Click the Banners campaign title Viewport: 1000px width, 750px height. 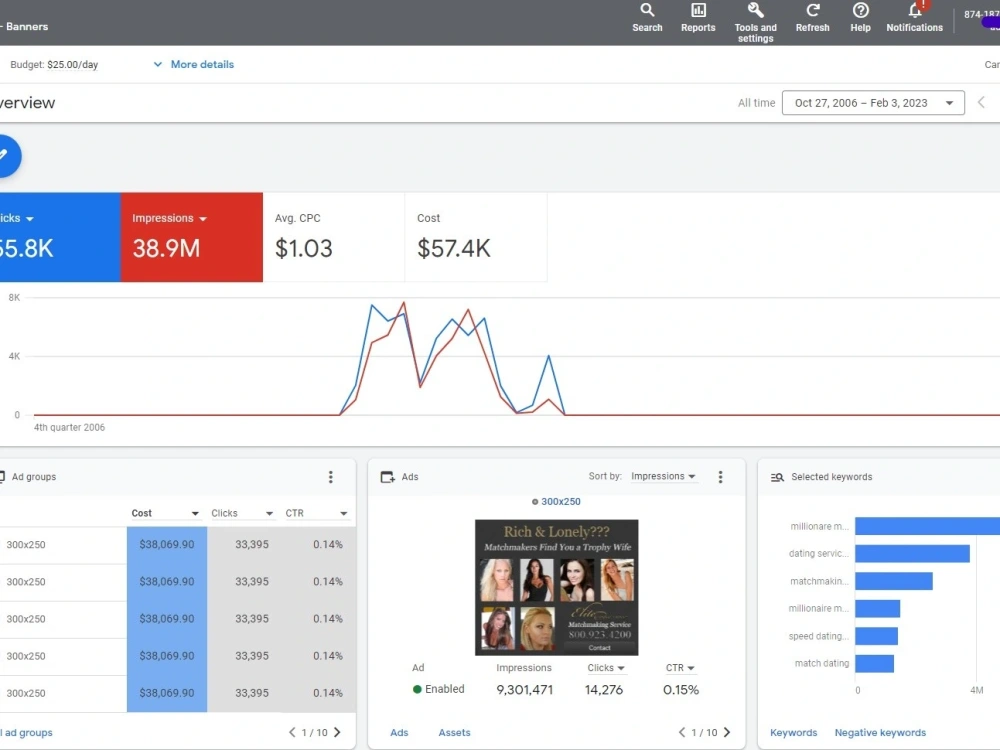26,27
